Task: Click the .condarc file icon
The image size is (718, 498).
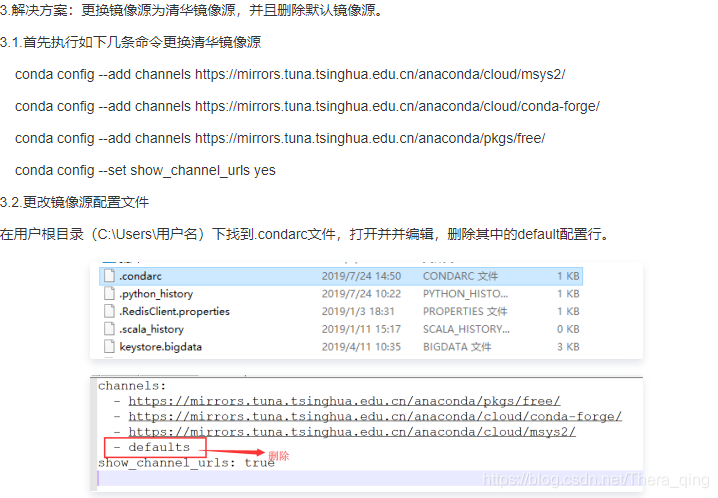Action: point(109,276)
